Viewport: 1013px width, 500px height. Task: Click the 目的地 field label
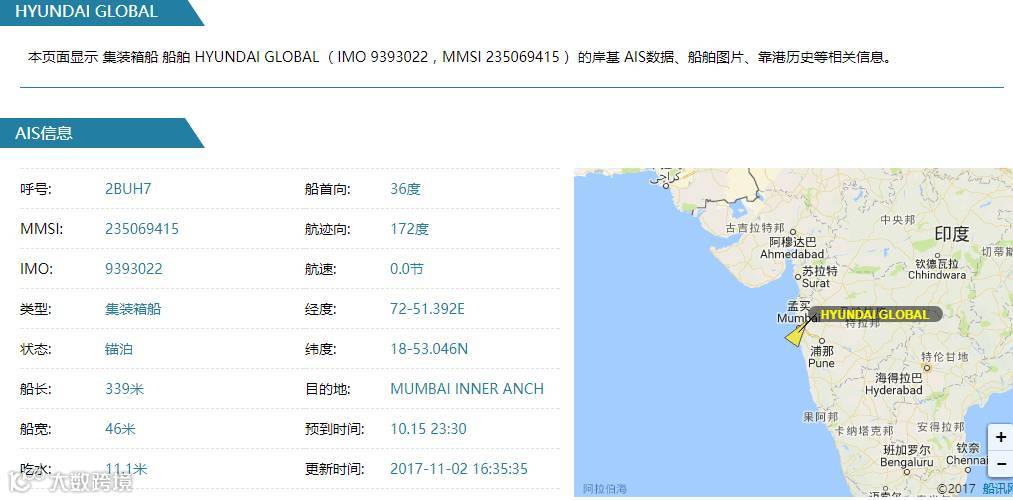(328, 389)
